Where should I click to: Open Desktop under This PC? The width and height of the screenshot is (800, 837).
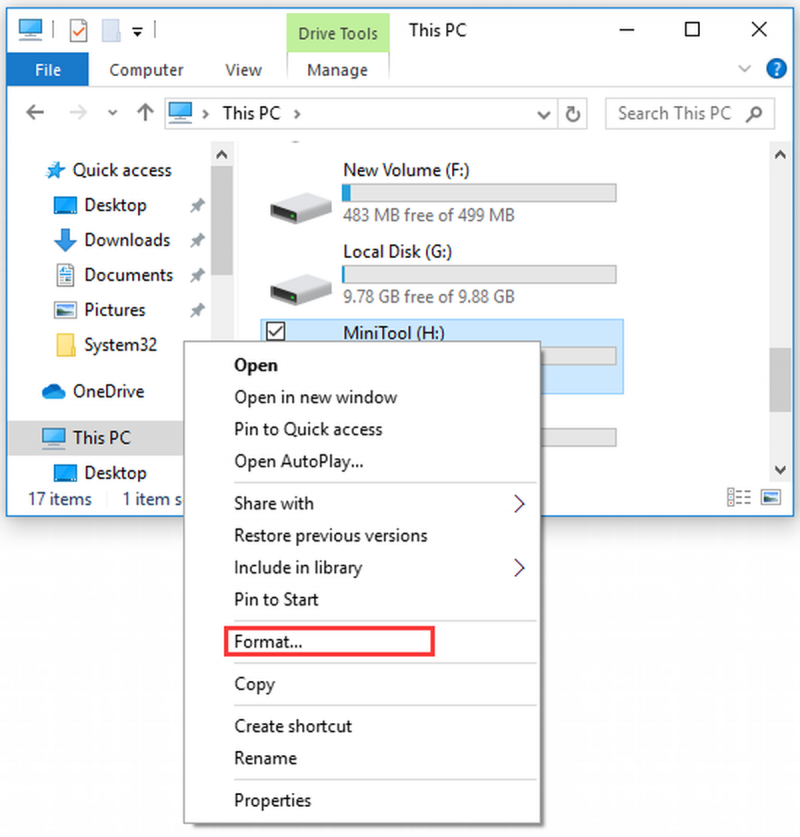(115, 473)
